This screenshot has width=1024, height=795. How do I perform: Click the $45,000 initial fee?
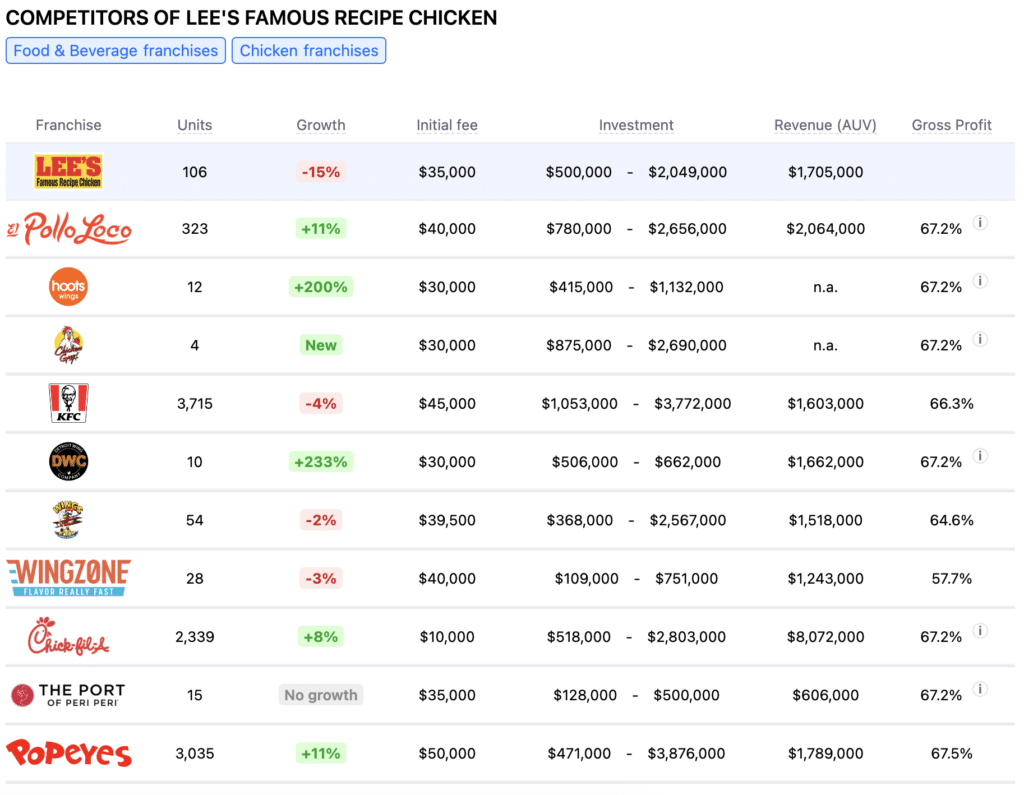[447, 404]
